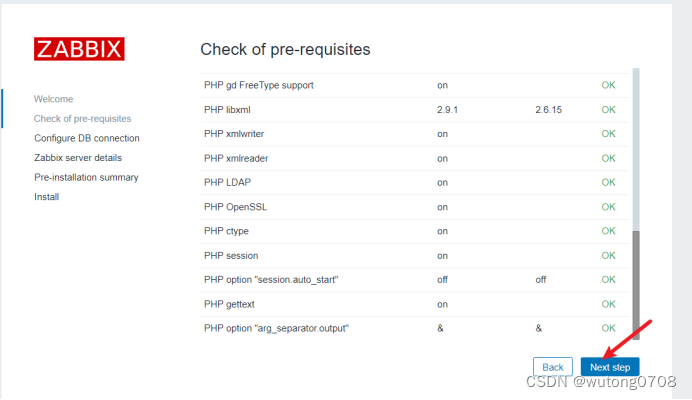This screenshot has height=400, width=692.
Task: Click the Next step button
Action: pos(610,367)
